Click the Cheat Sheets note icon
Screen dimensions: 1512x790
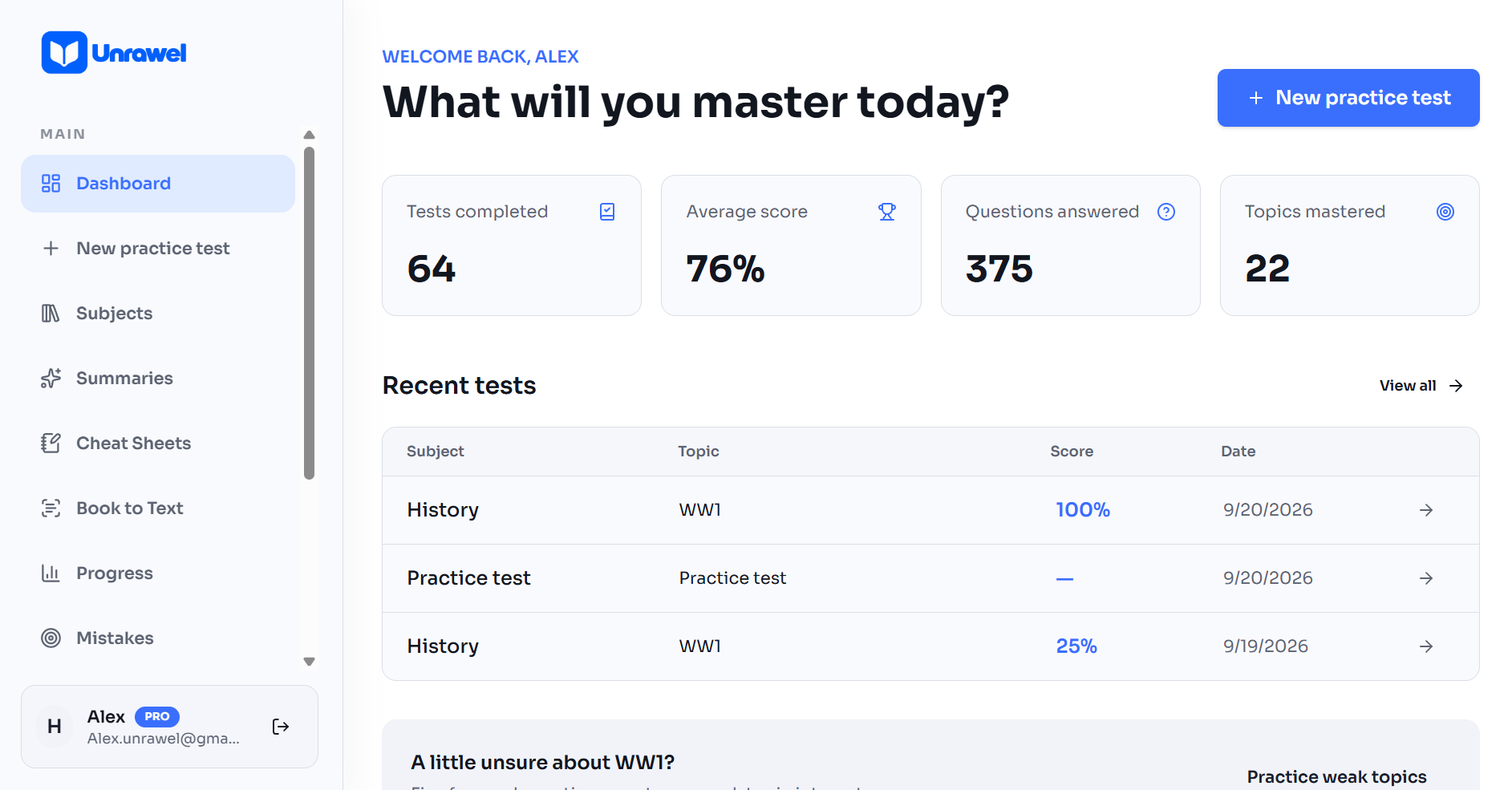tap(51, 444)
